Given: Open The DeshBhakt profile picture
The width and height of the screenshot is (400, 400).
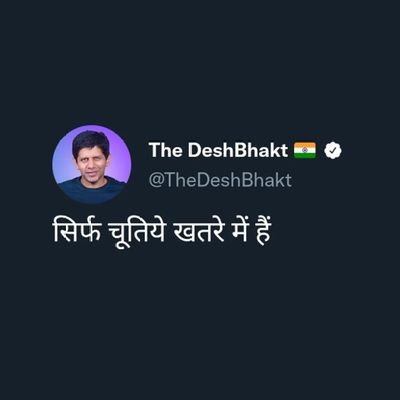Looking at the screenshot, I should pos(92,165).
